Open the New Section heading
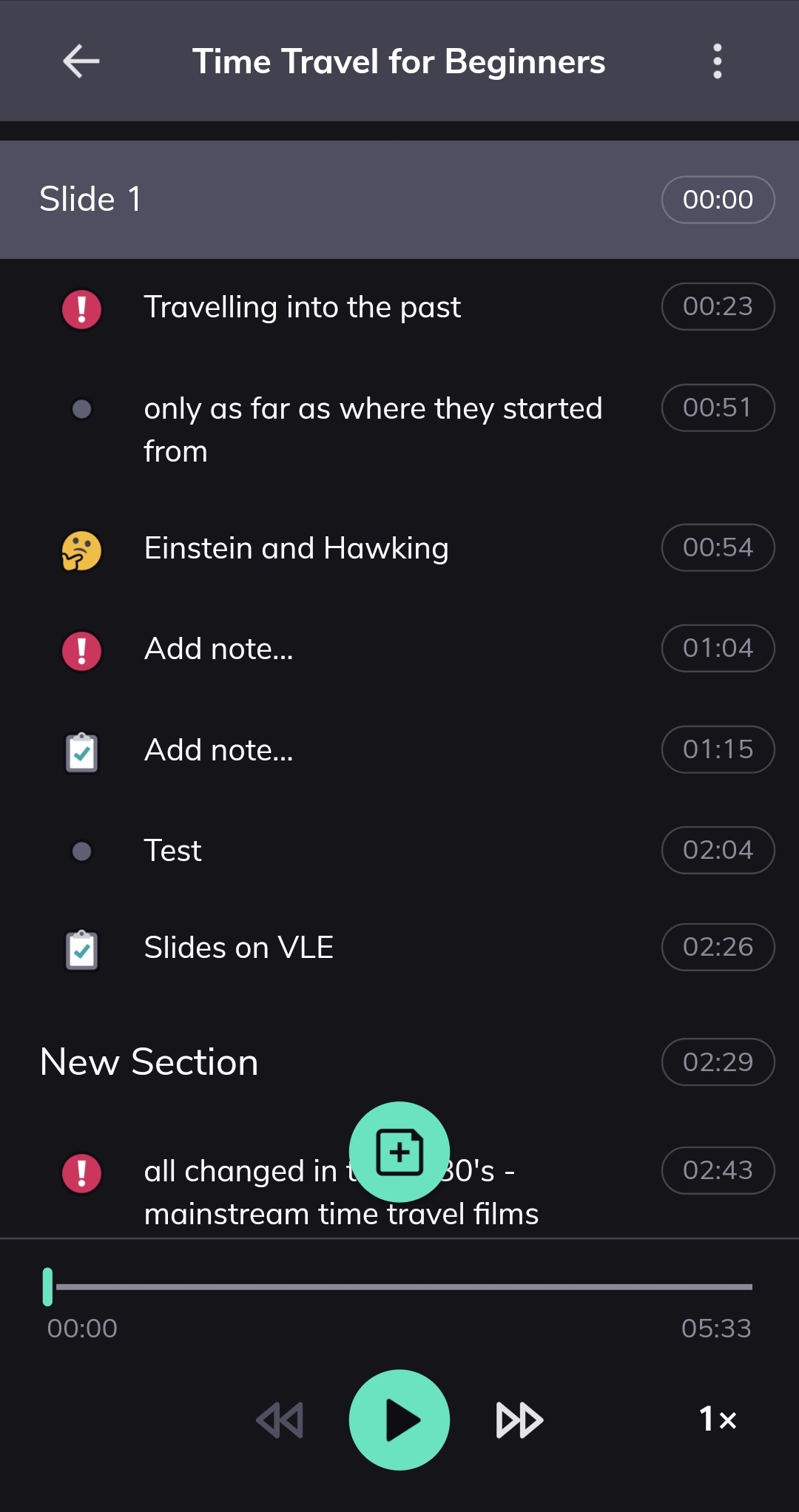 click(x=149, y=1062)
